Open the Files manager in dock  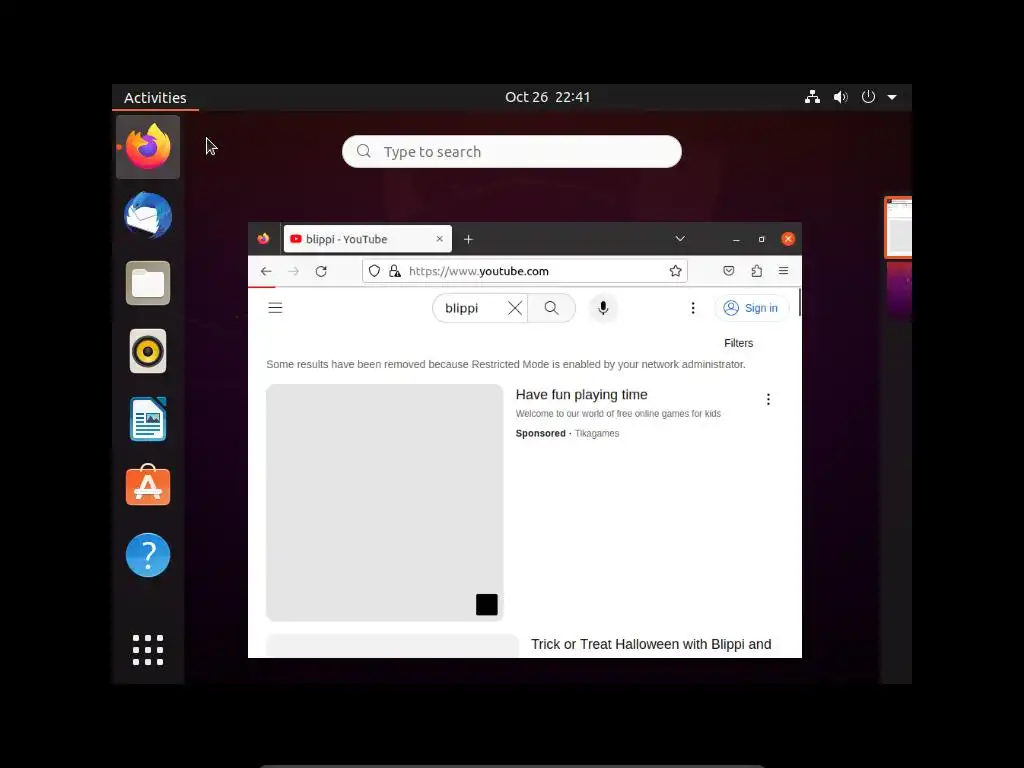point(148,283)
